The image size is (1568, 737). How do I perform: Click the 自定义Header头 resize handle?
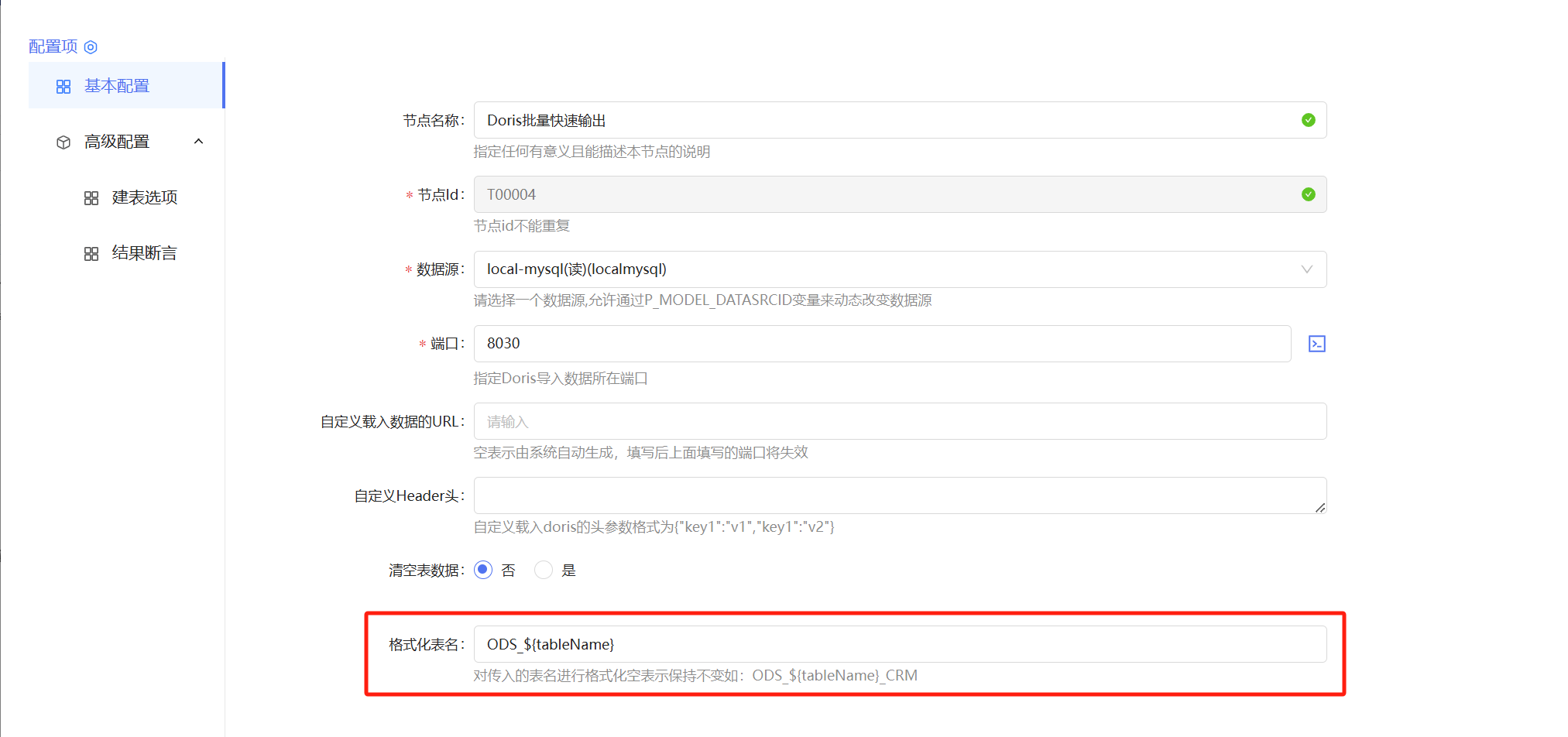tap(1319, 507)
